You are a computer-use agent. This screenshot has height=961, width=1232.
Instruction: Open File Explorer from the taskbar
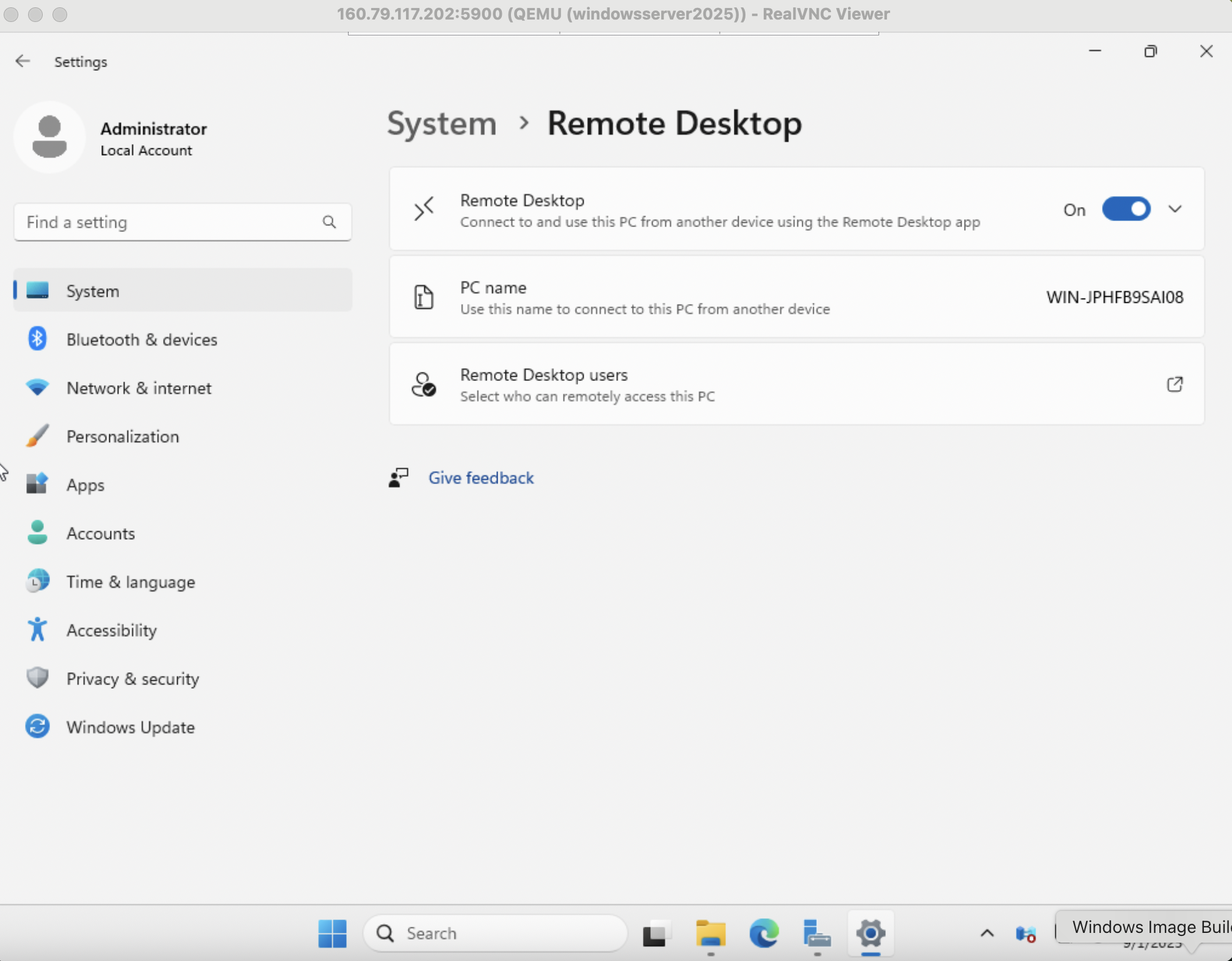(711, 934)
